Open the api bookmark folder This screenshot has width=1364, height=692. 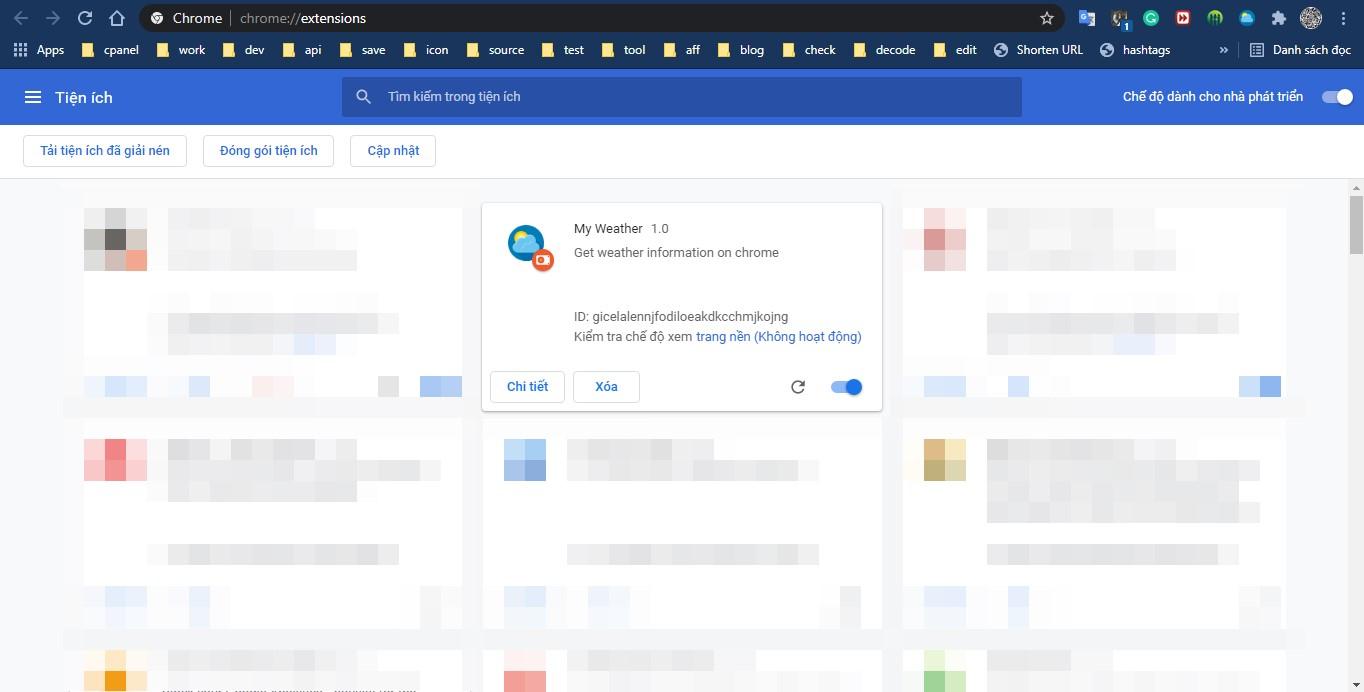pyautogui.click(x=302, y=50)
